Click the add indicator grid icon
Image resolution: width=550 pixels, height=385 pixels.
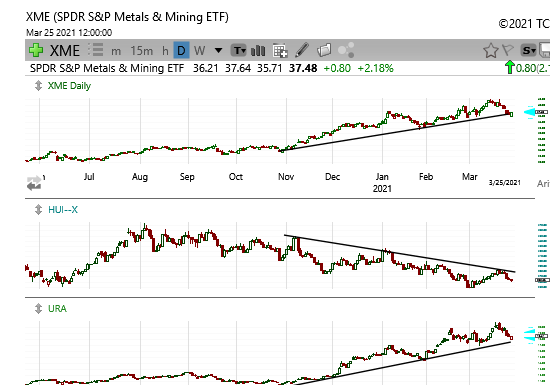pos(280,50)
